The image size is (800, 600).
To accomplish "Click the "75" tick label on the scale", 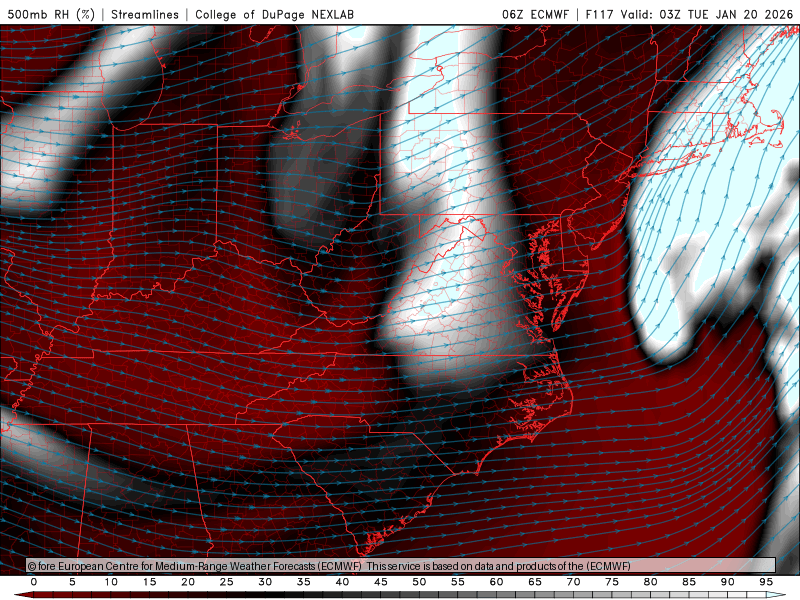I will [612, 582].
